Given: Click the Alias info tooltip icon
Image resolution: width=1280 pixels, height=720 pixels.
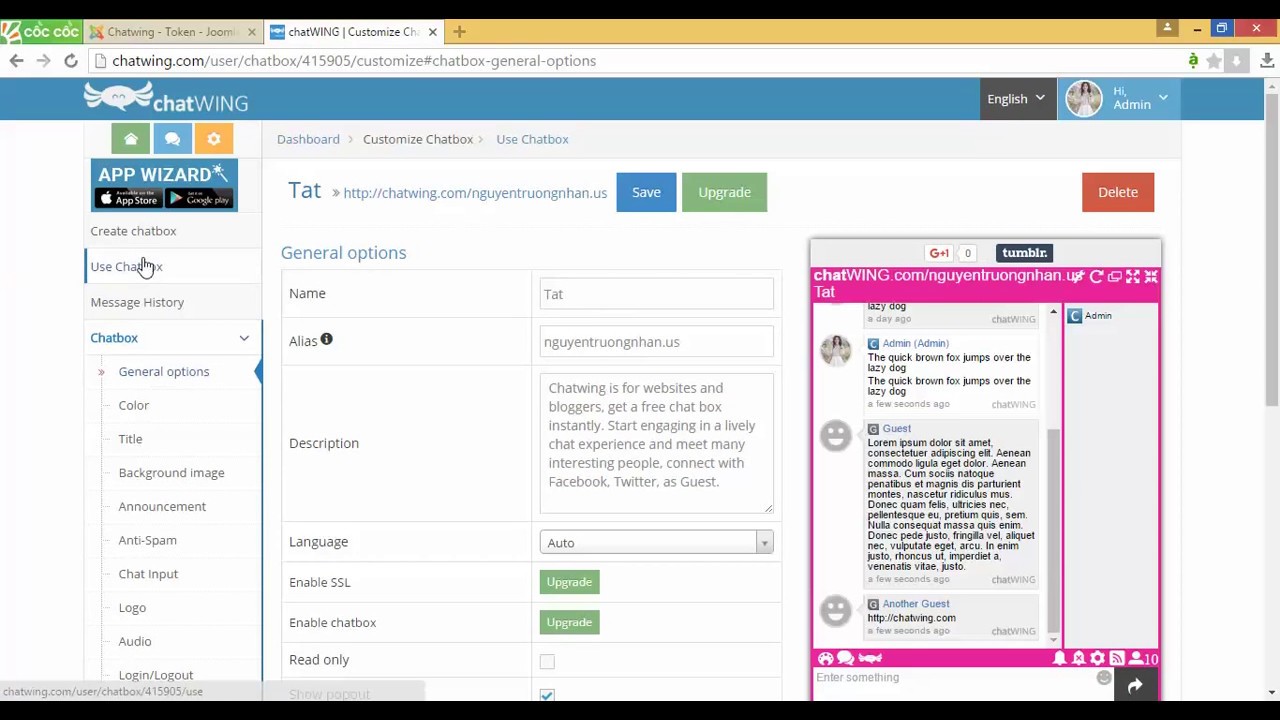Looking at the screenshot, I should [x=326, y=340].
